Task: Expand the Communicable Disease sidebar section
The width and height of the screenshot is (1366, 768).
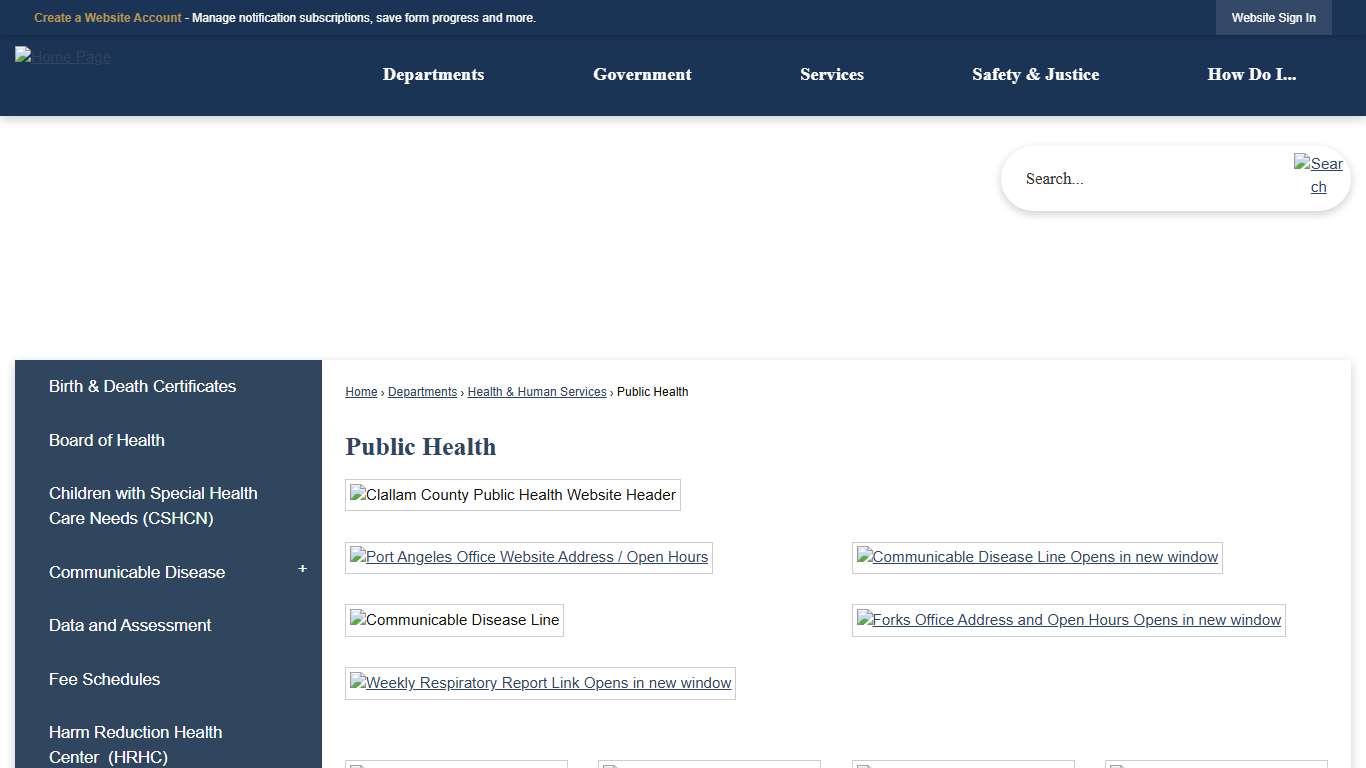Action: (302, 568)
